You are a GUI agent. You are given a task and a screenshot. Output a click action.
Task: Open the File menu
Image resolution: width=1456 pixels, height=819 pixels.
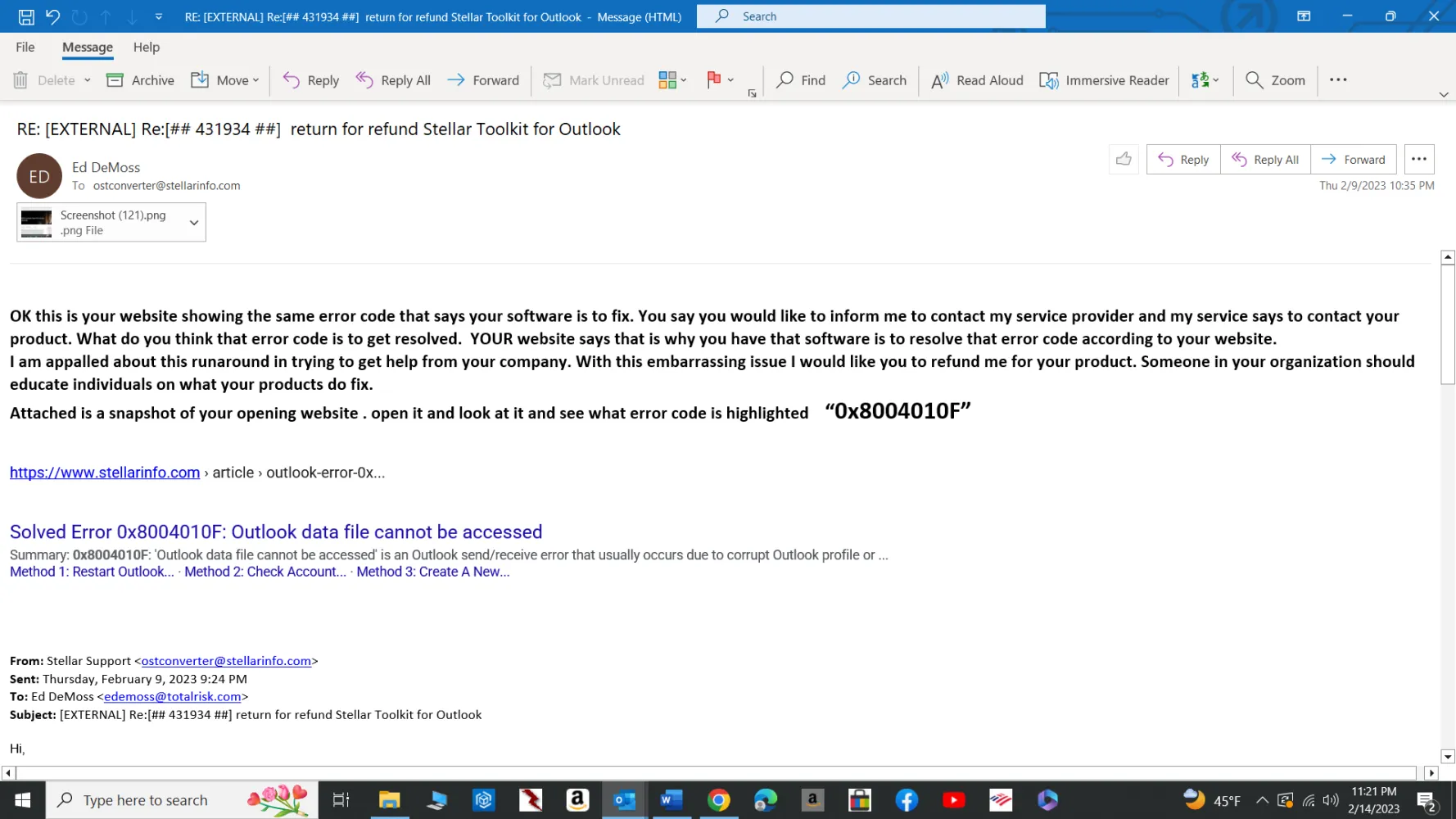(25, 48)
